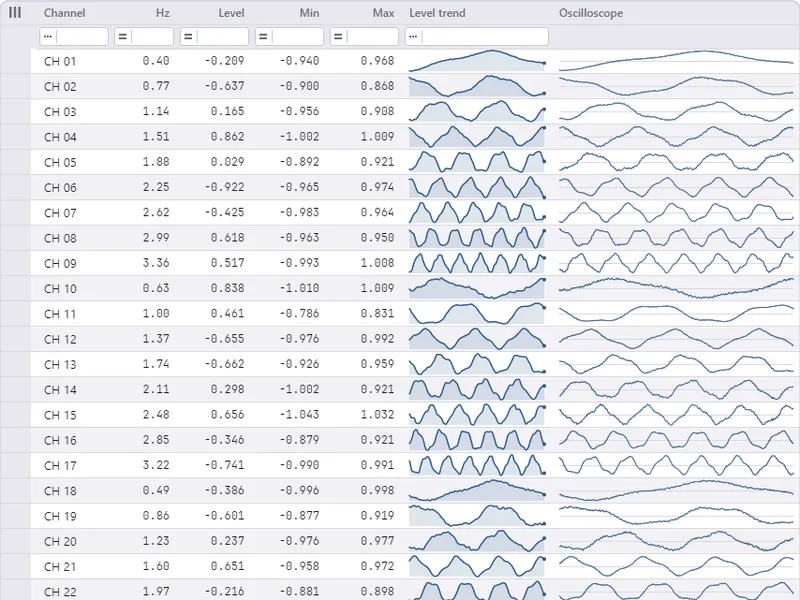Focus the Level trend filter text box

[x=485, y=37]
